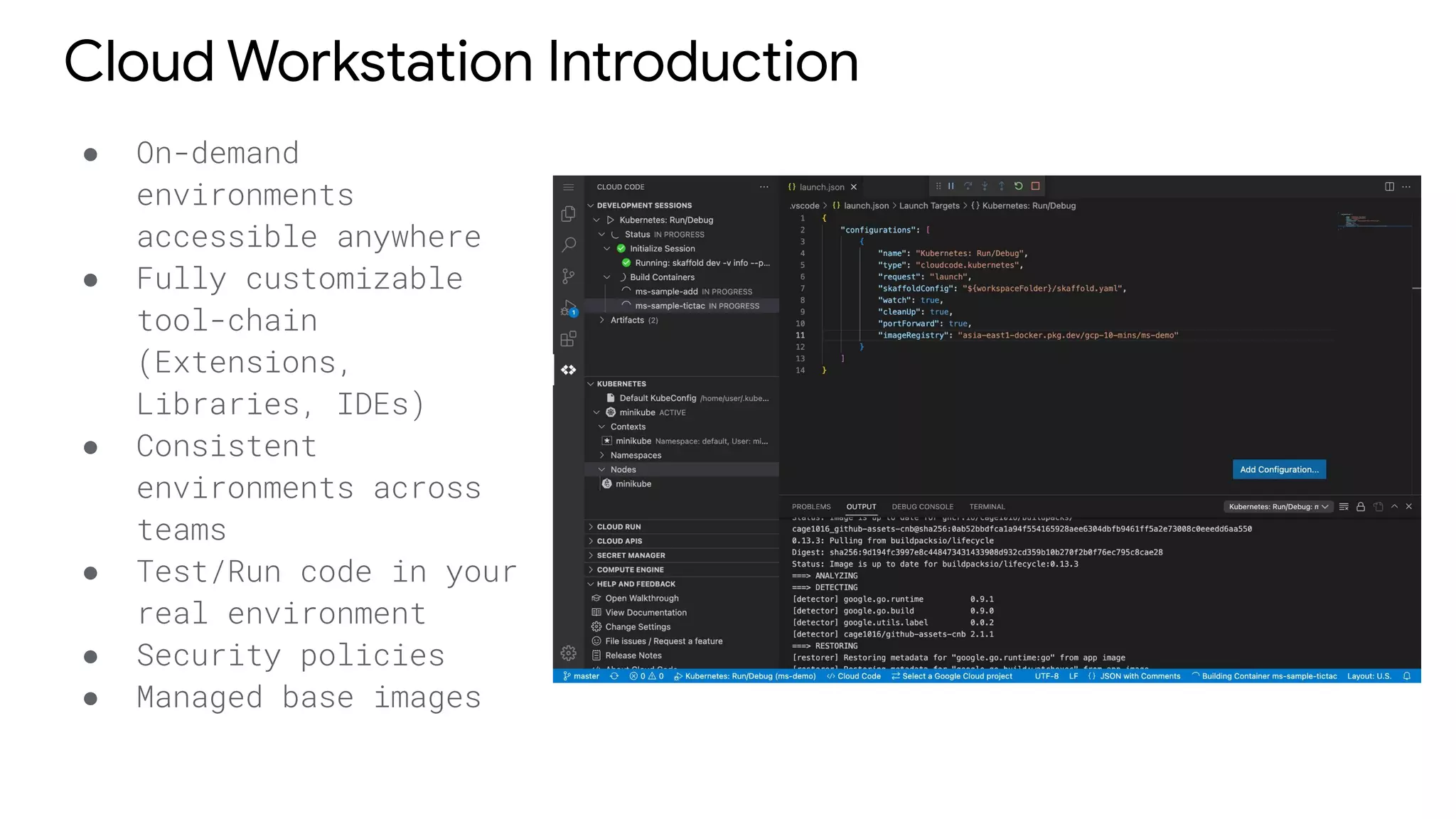Image resolution: width=1456 pixels, height=819 pixels.
Task: Click Select a Google Cloud project in status bar
Action: pos(952,676)
